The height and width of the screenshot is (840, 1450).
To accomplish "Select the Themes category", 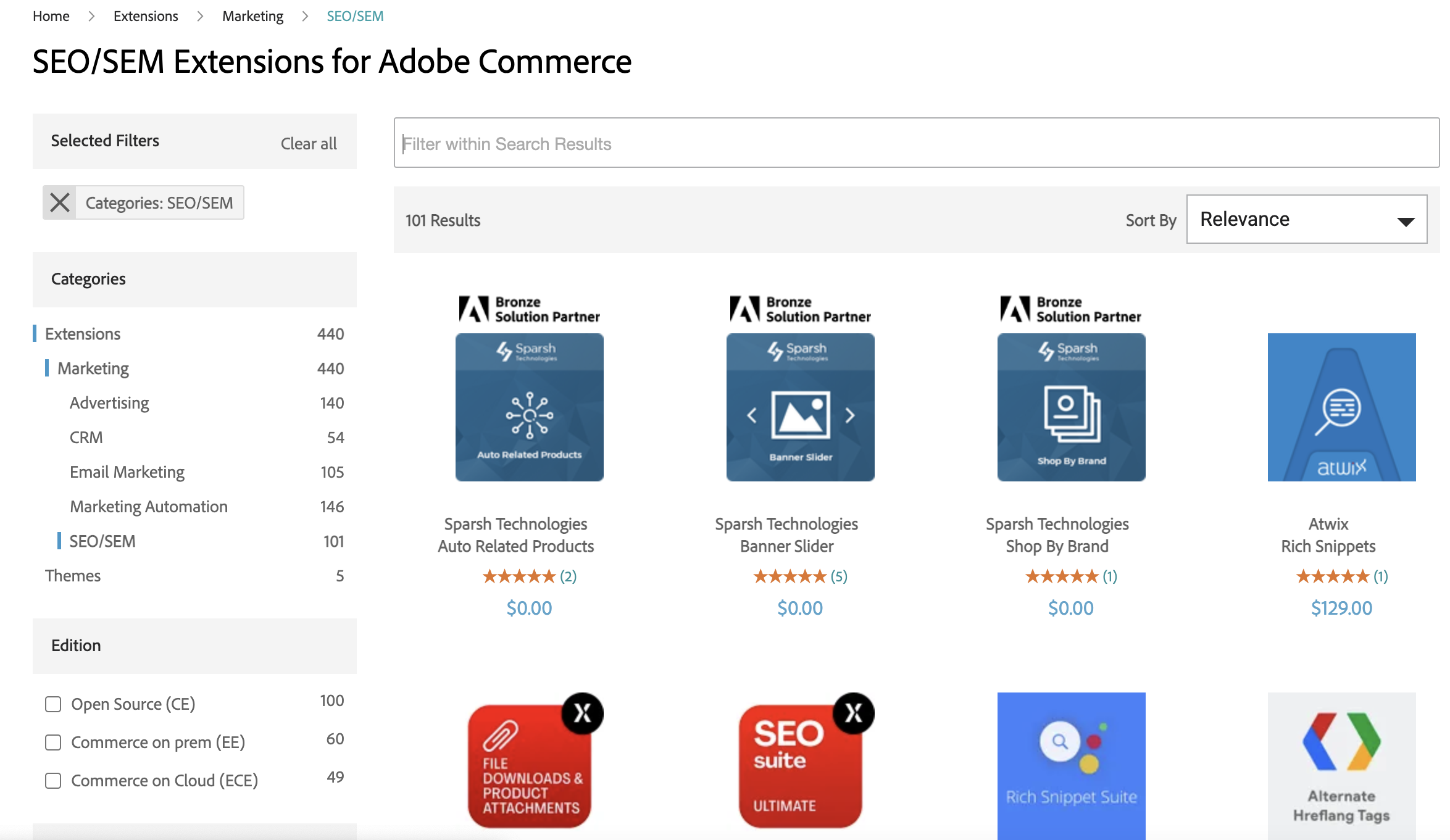I will tap(73, 576).
